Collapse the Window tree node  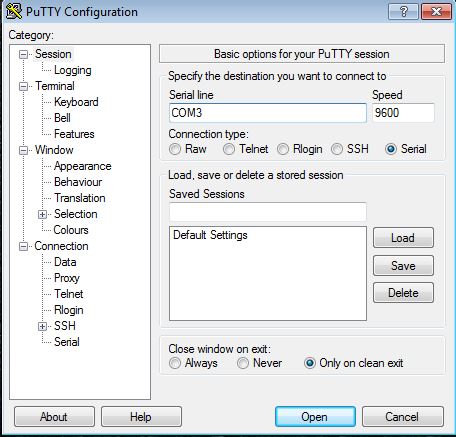click(x=23, y=150)
